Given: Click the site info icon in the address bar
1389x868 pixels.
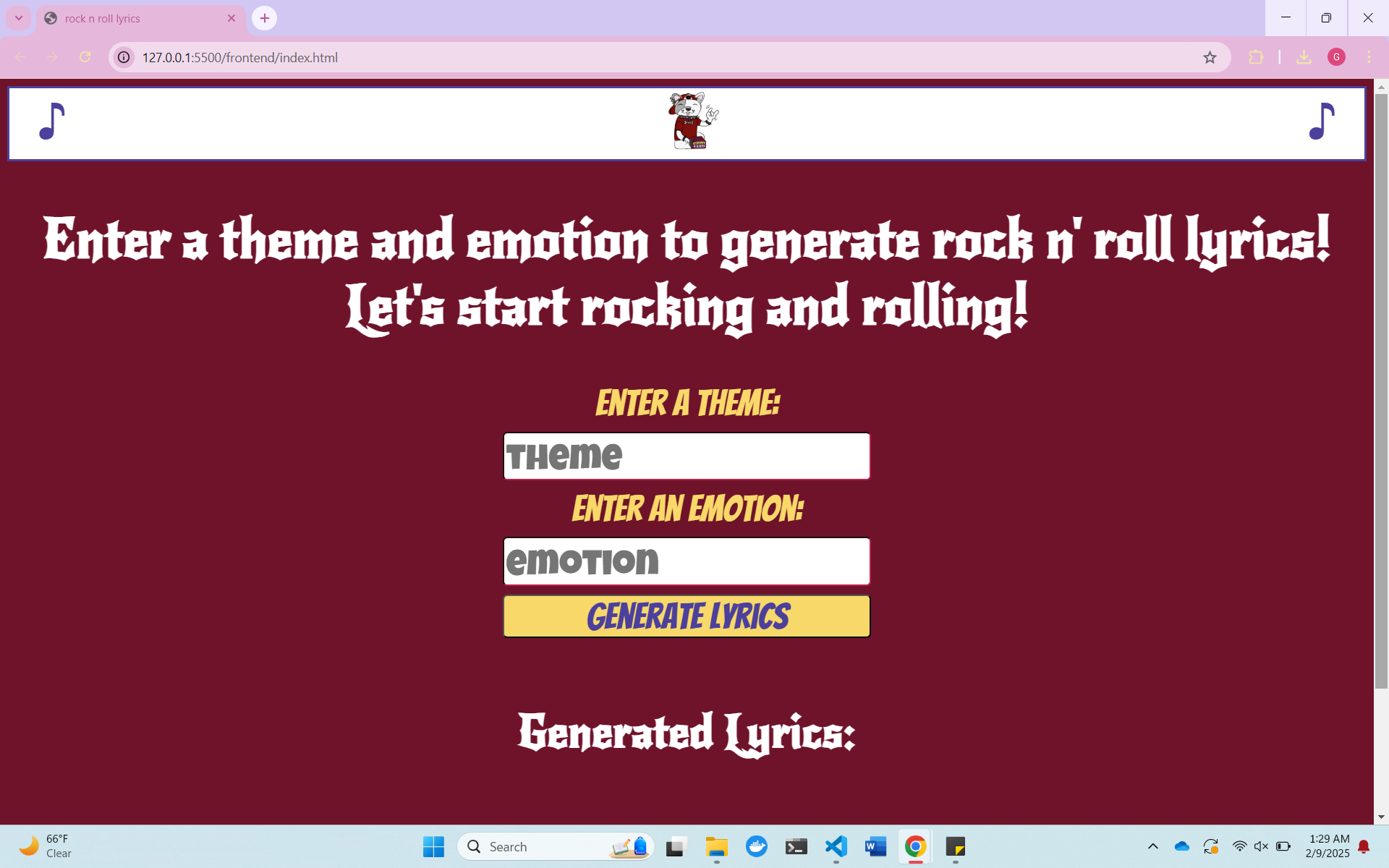Looking at the screenshot, I should pos(123,57).
